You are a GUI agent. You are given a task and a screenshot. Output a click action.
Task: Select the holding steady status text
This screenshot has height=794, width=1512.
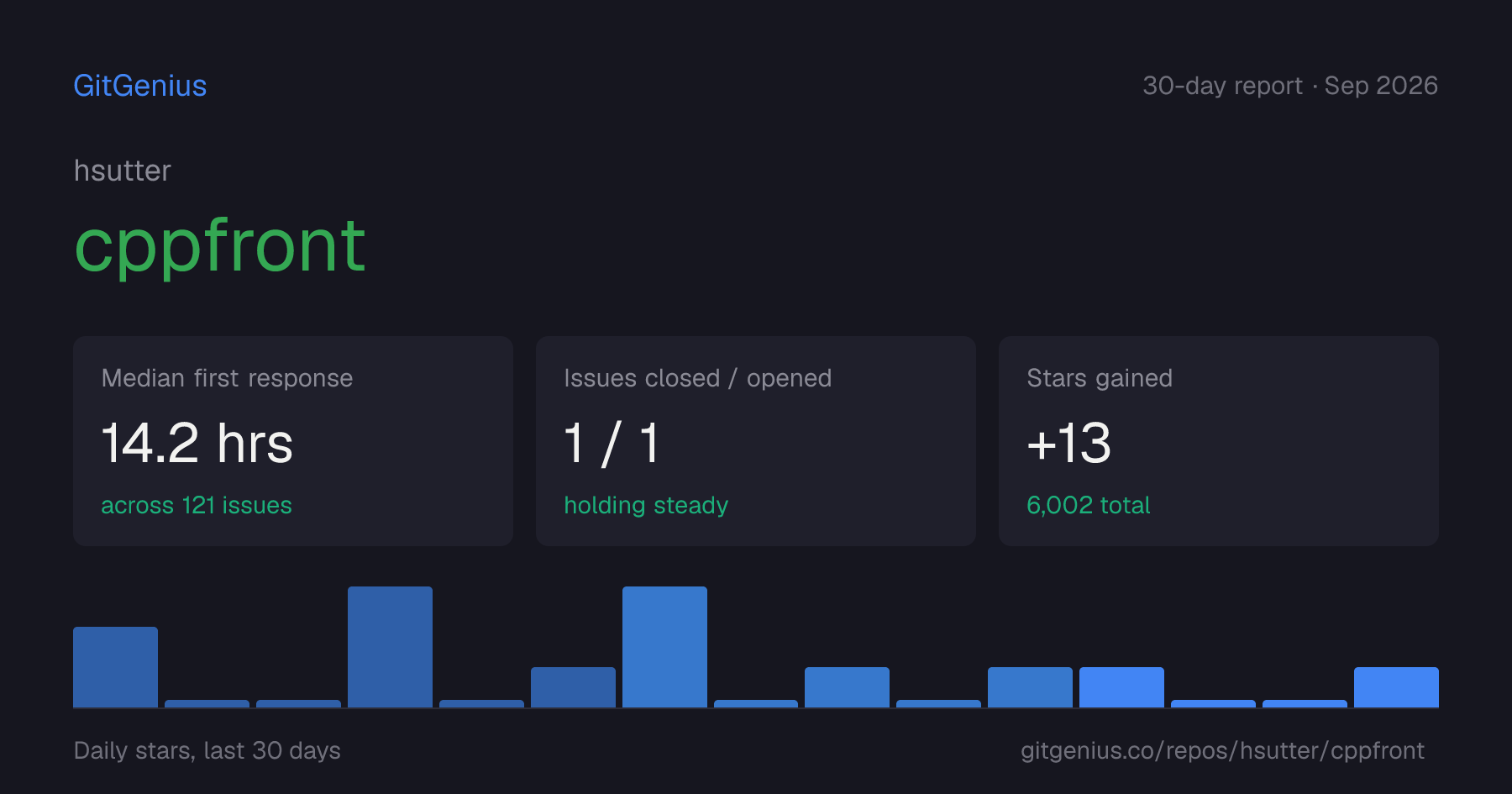pos(646,505)
